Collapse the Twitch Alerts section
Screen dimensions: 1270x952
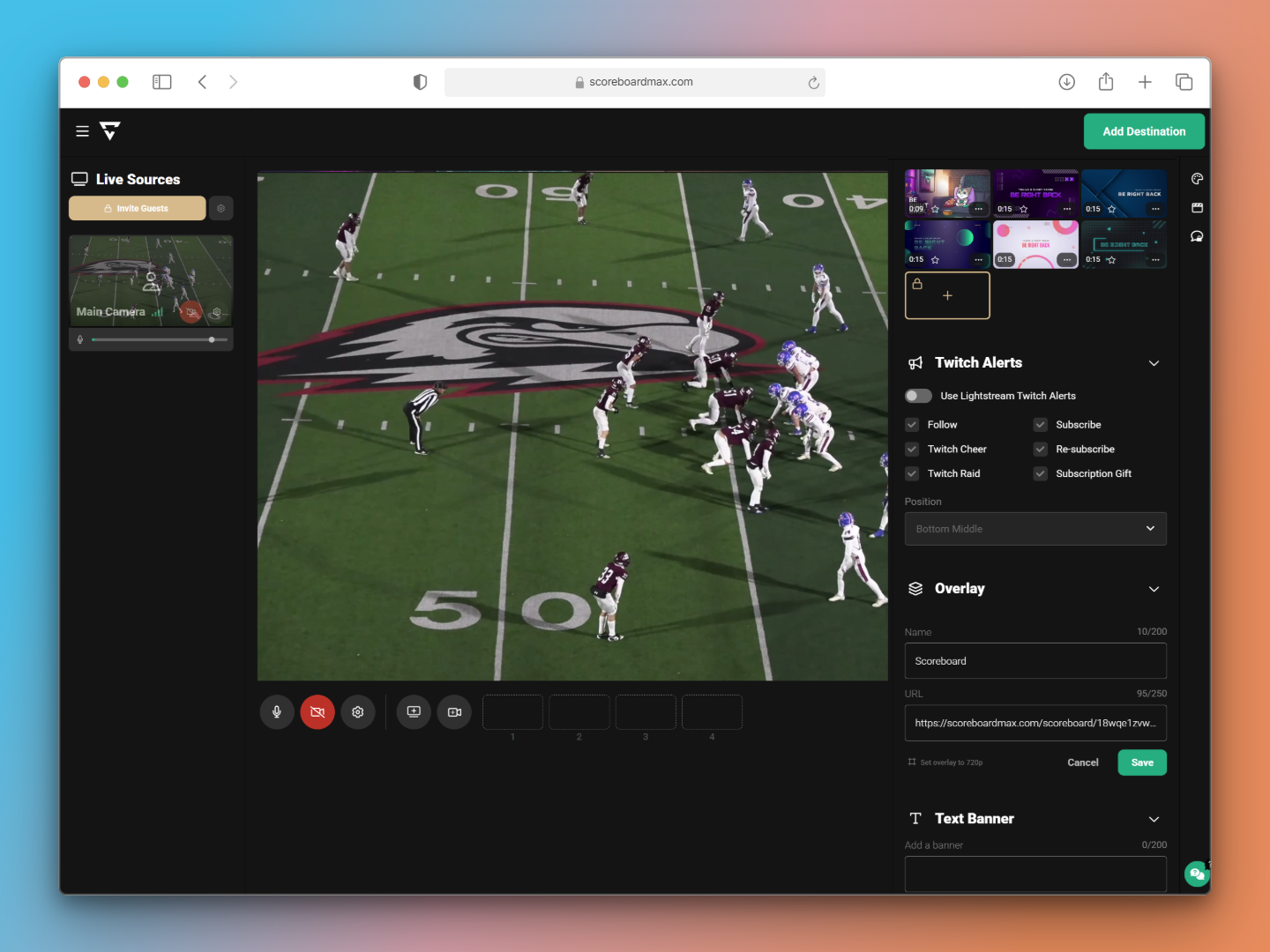[x=1154, y=363]
